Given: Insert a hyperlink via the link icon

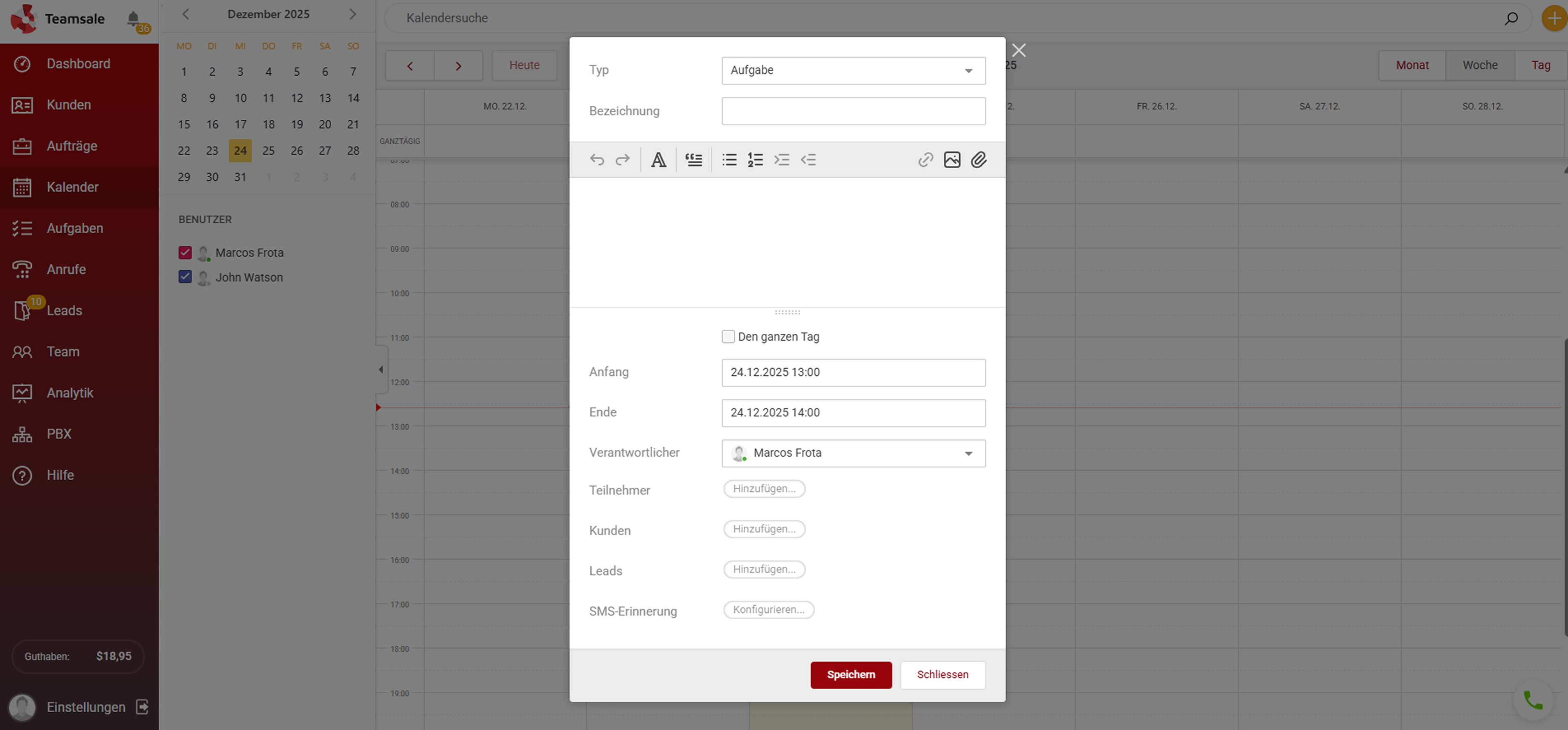Looking at the screenshot, I should [x=925, y=160].
